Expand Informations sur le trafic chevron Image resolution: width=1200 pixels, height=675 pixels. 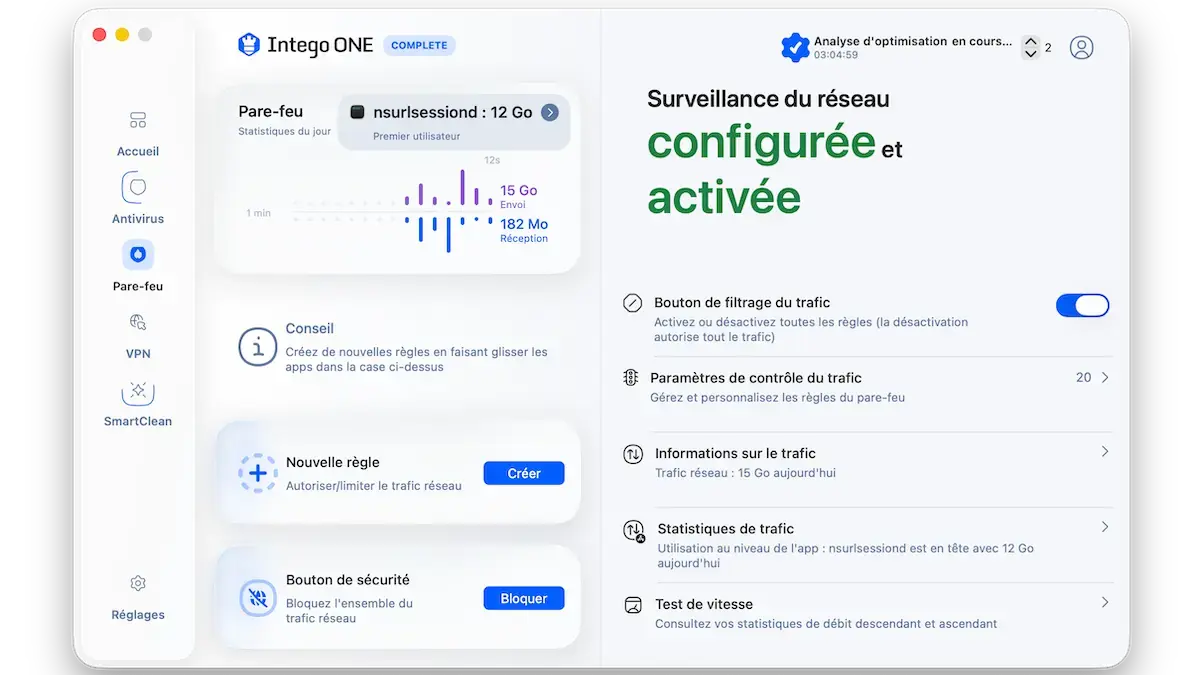1105,451
